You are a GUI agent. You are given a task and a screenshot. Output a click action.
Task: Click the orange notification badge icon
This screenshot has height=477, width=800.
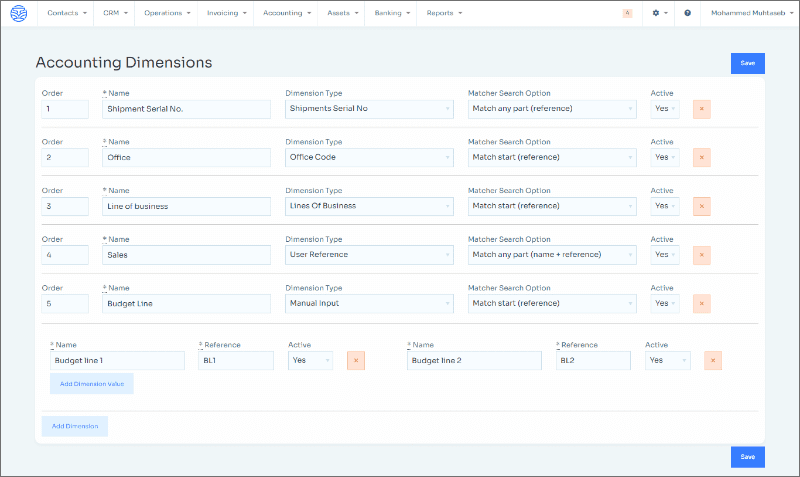point(627,13)
